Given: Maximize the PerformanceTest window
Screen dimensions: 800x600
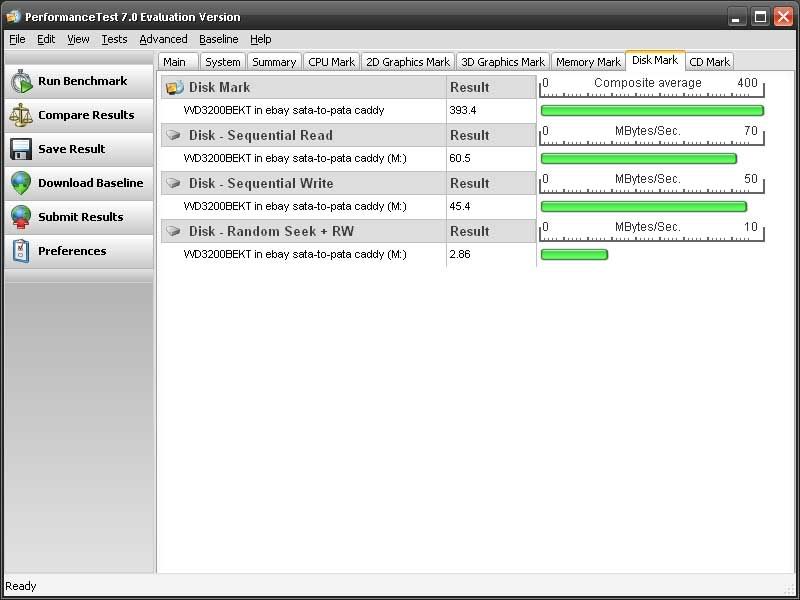Looking at the screenshot, I should pos(760,17).
